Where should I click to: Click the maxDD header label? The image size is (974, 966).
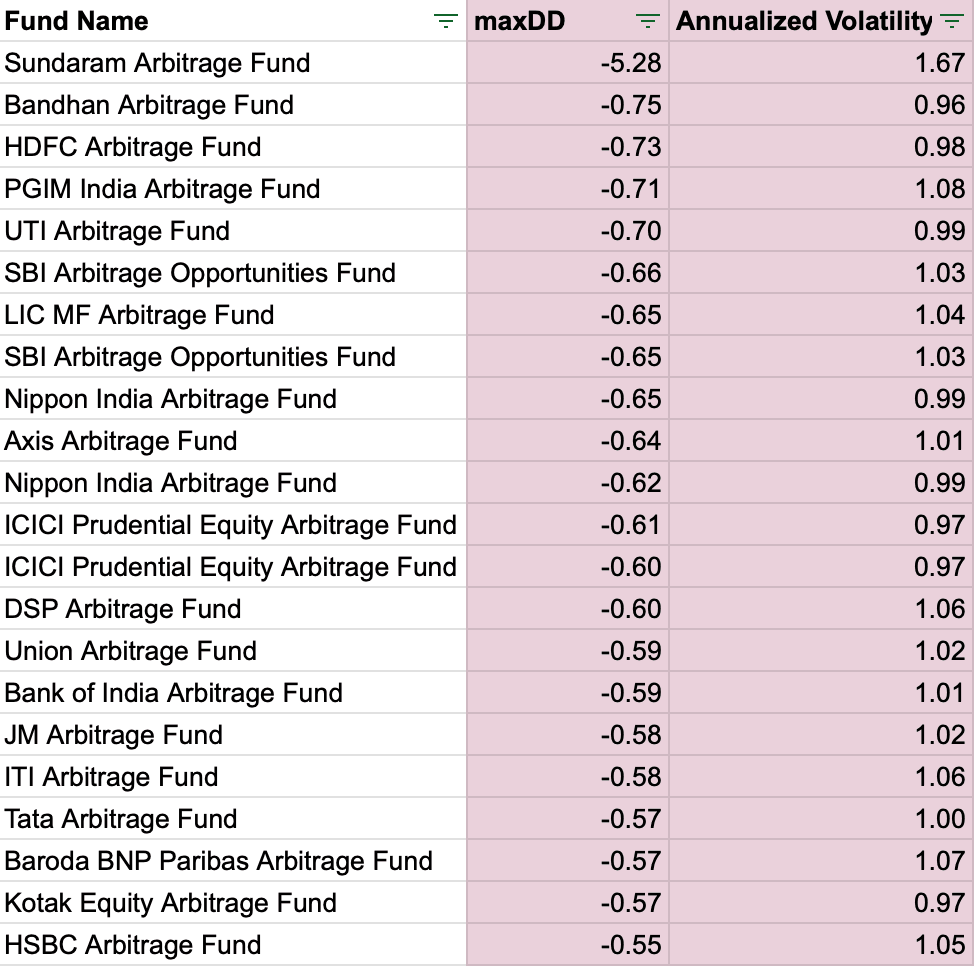tap(519, 21)
